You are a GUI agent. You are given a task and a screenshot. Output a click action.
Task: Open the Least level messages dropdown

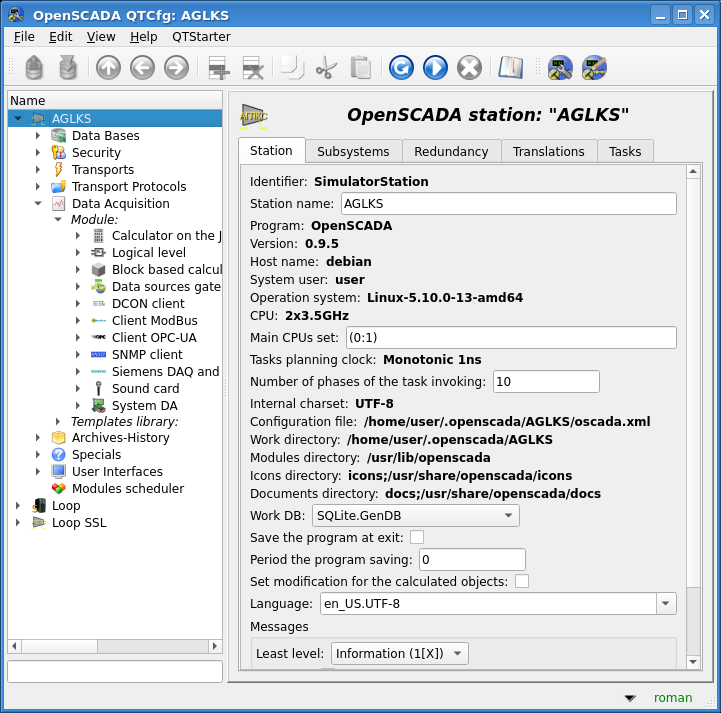(x=400, y=653)
